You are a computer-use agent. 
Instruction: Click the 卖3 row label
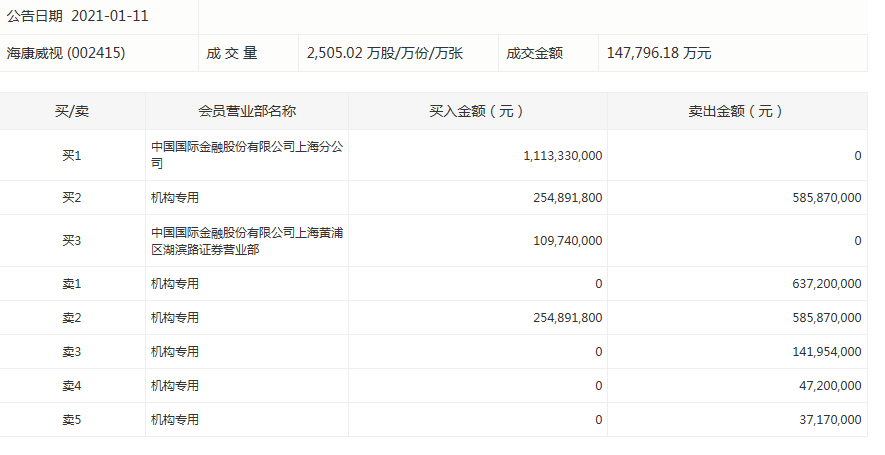[72, 352]
